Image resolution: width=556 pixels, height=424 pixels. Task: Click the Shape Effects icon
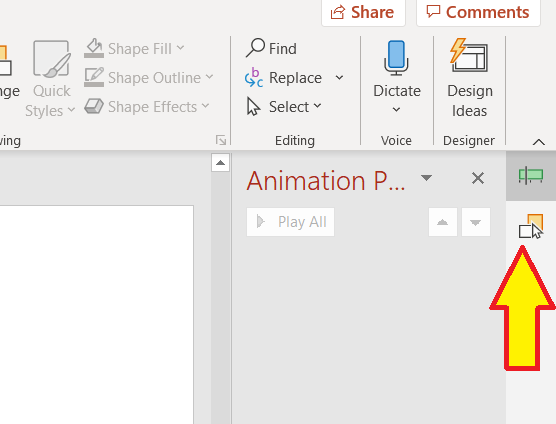[94, 106]
